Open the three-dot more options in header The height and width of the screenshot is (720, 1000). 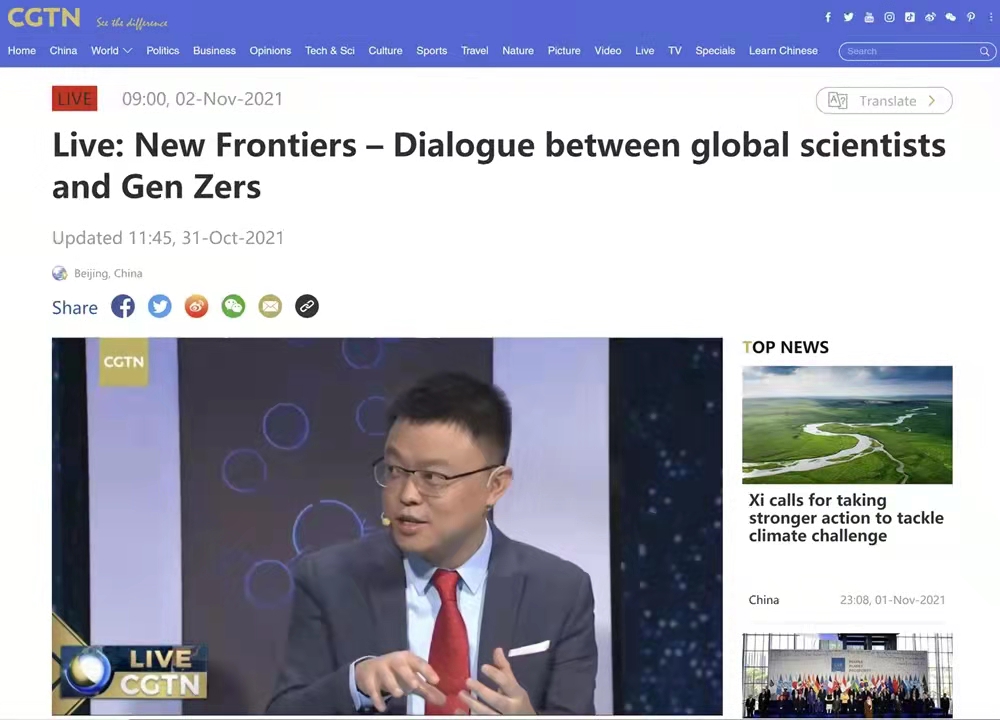tap(990, 17)
